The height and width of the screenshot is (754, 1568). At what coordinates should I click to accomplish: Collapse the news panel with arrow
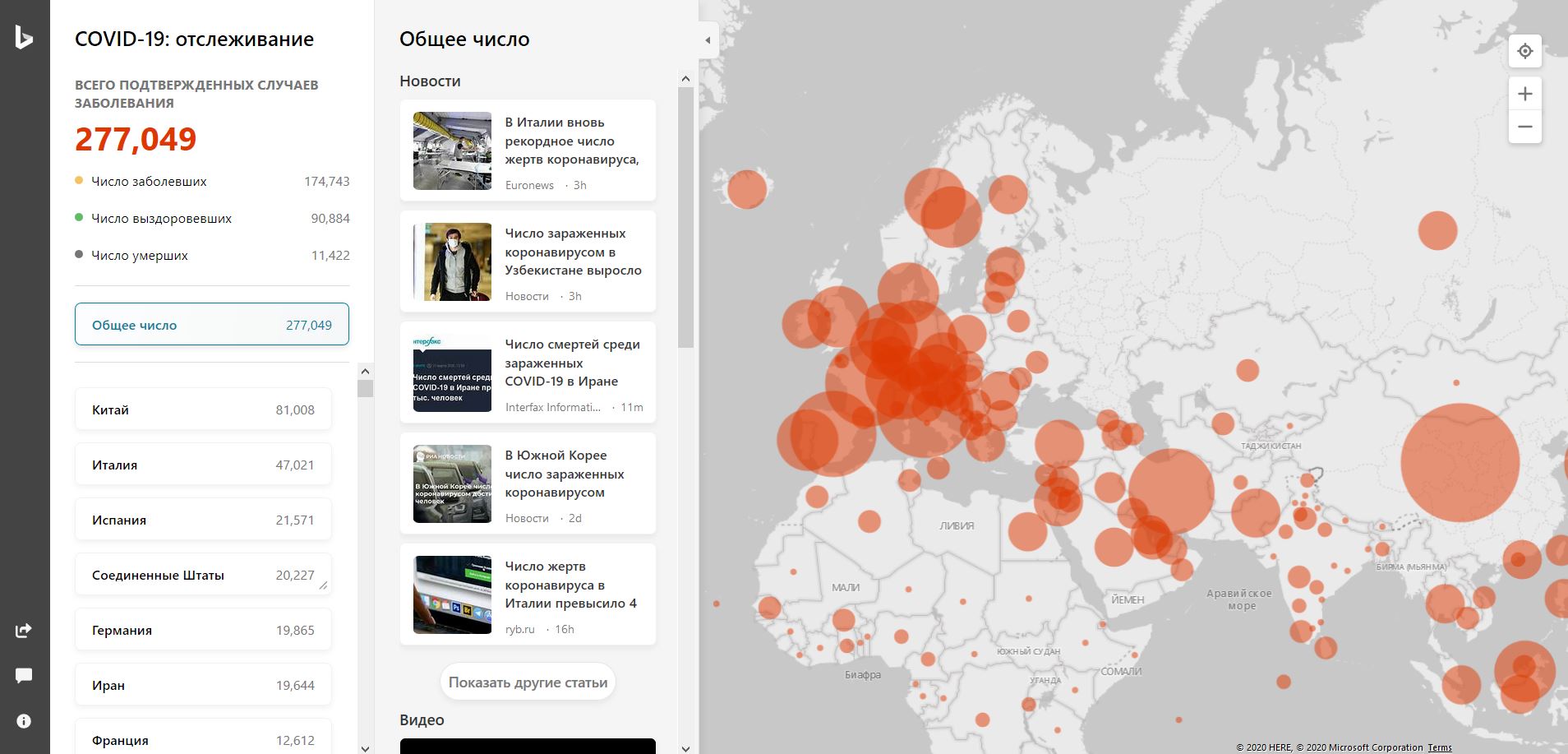click(708, 40)
